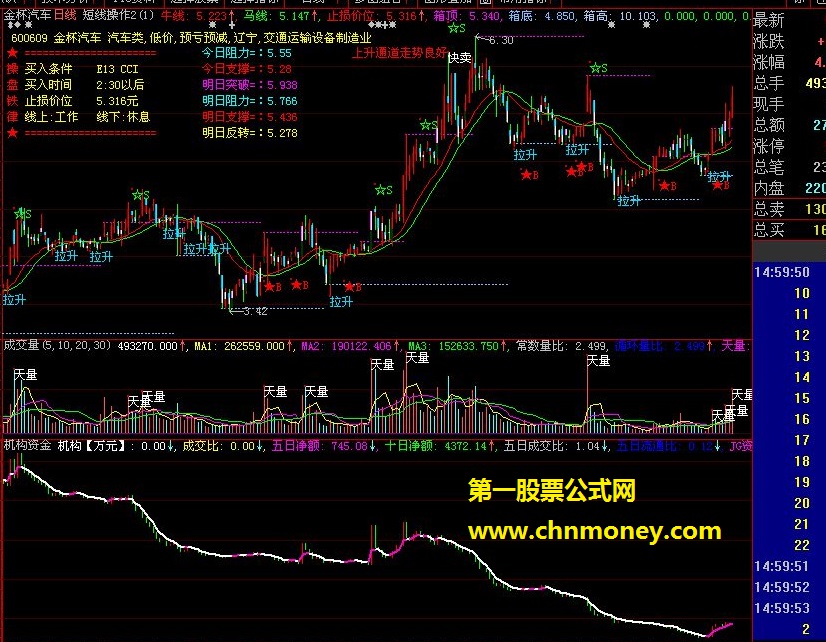This screenshot has width=826, height=642.
Task: Click the bottom red star in the legend
Action: [12, 133]
